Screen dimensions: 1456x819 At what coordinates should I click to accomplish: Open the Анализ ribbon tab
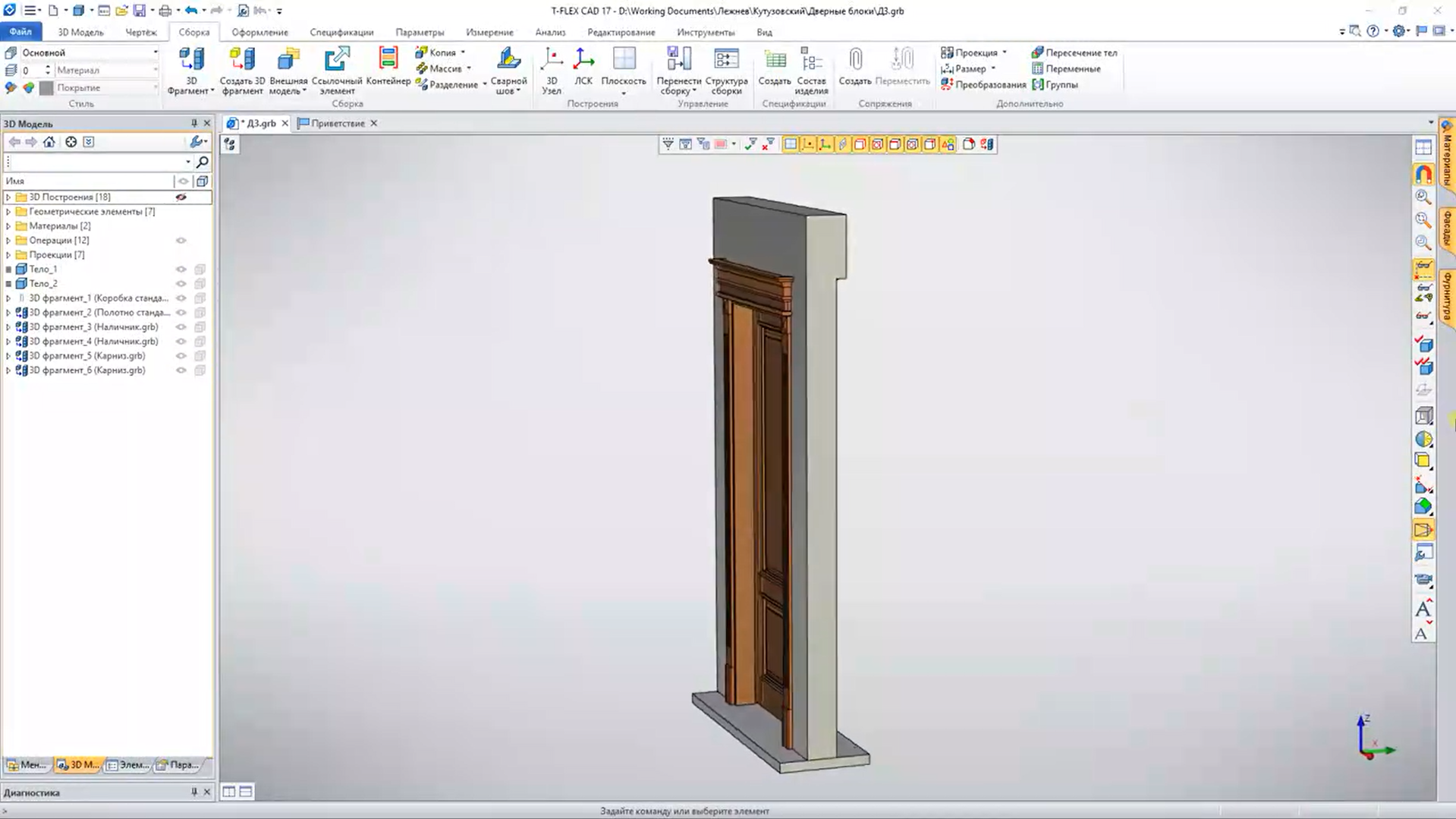[x=550, y=32]
